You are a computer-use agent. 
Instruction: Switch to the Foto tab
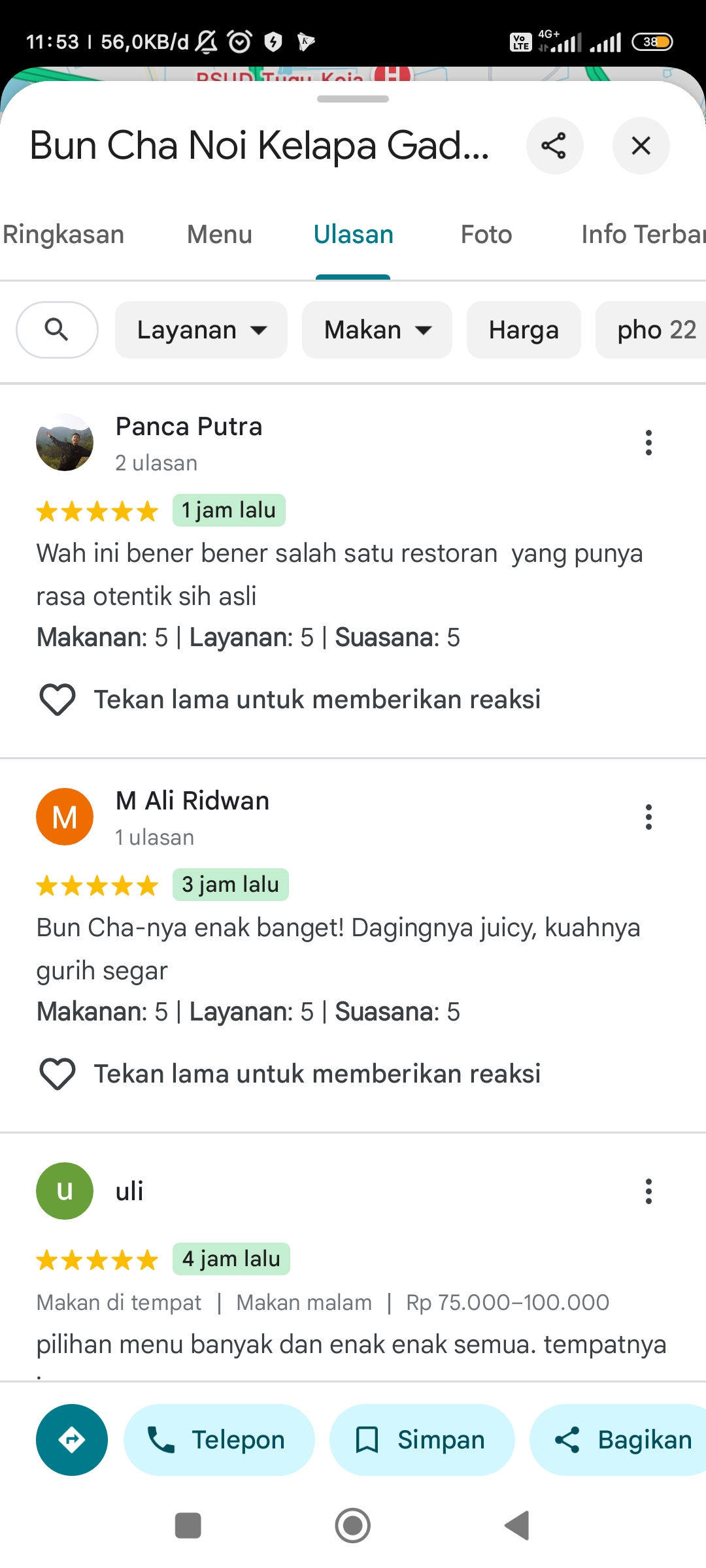coord(486,235)
